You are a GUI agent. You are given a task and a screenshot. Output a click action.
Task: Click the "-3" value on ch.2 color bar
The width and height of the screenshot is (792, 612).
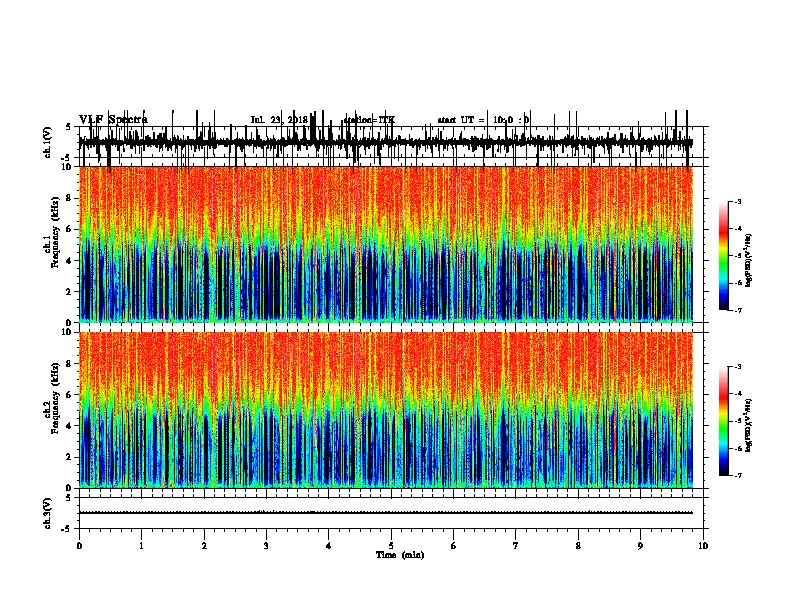pos(737,367)
